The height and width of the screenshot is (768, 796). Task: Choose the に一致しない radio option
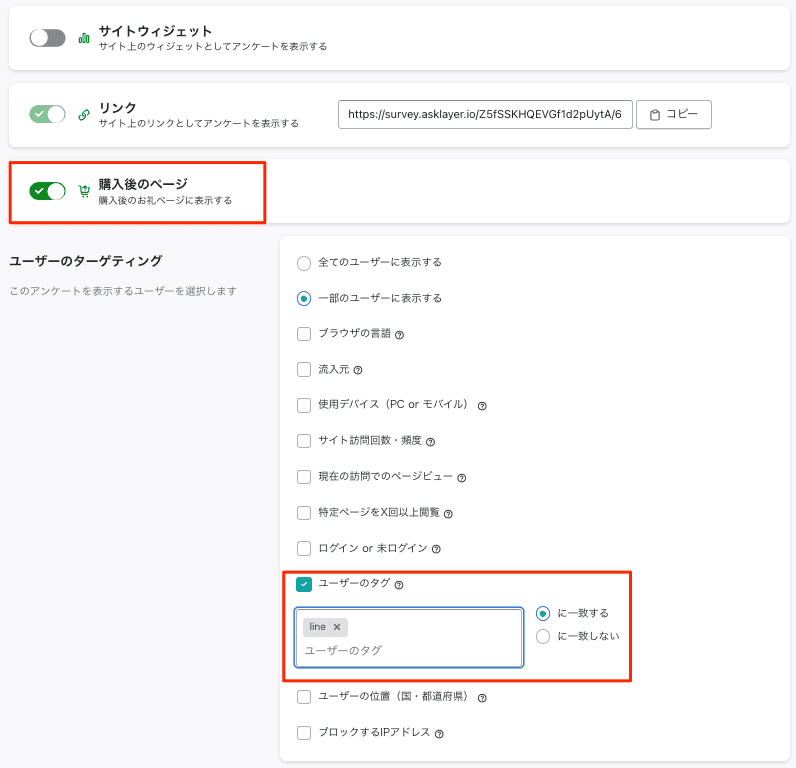(x=543, y=636)
